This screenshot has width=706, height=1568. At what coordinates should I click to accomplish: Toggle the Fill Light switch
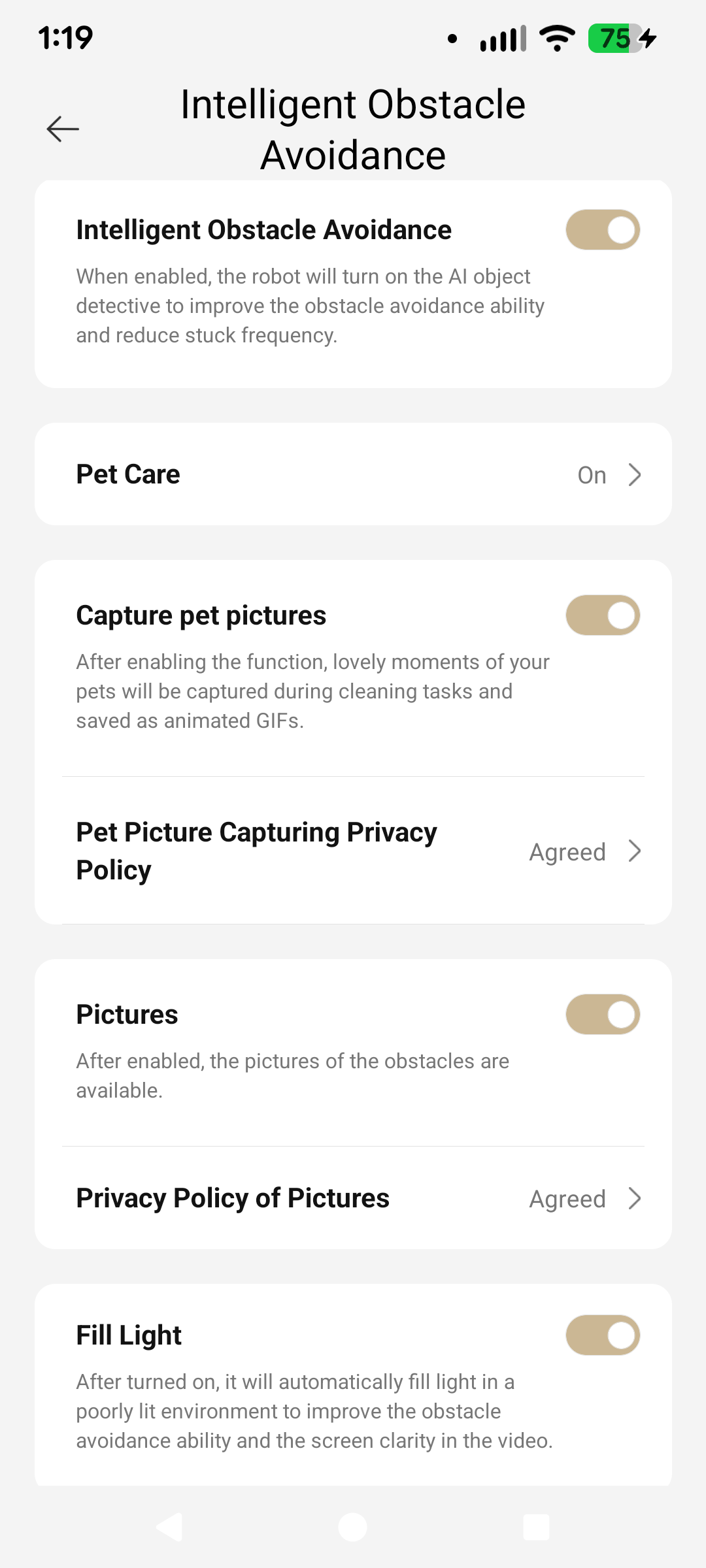[603, 1335]
